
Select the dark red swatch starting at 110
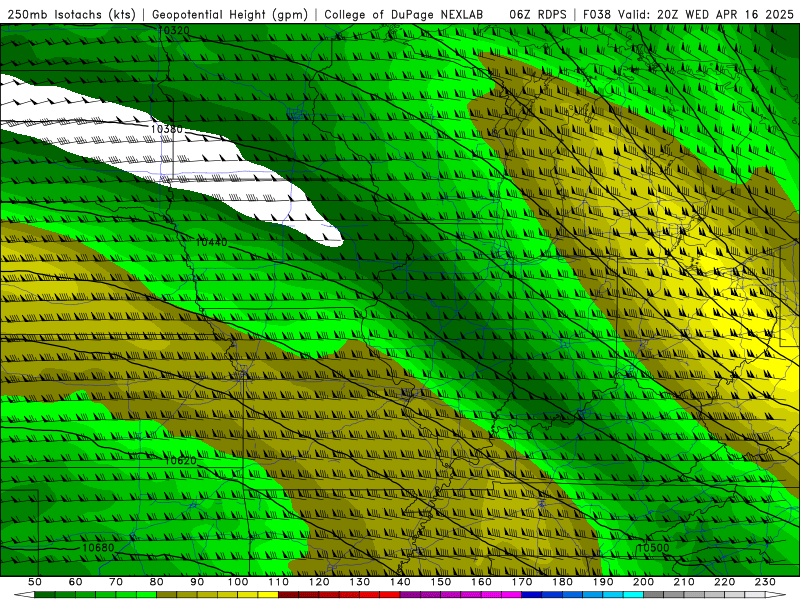pyautogui.click(x=289, y=595)
